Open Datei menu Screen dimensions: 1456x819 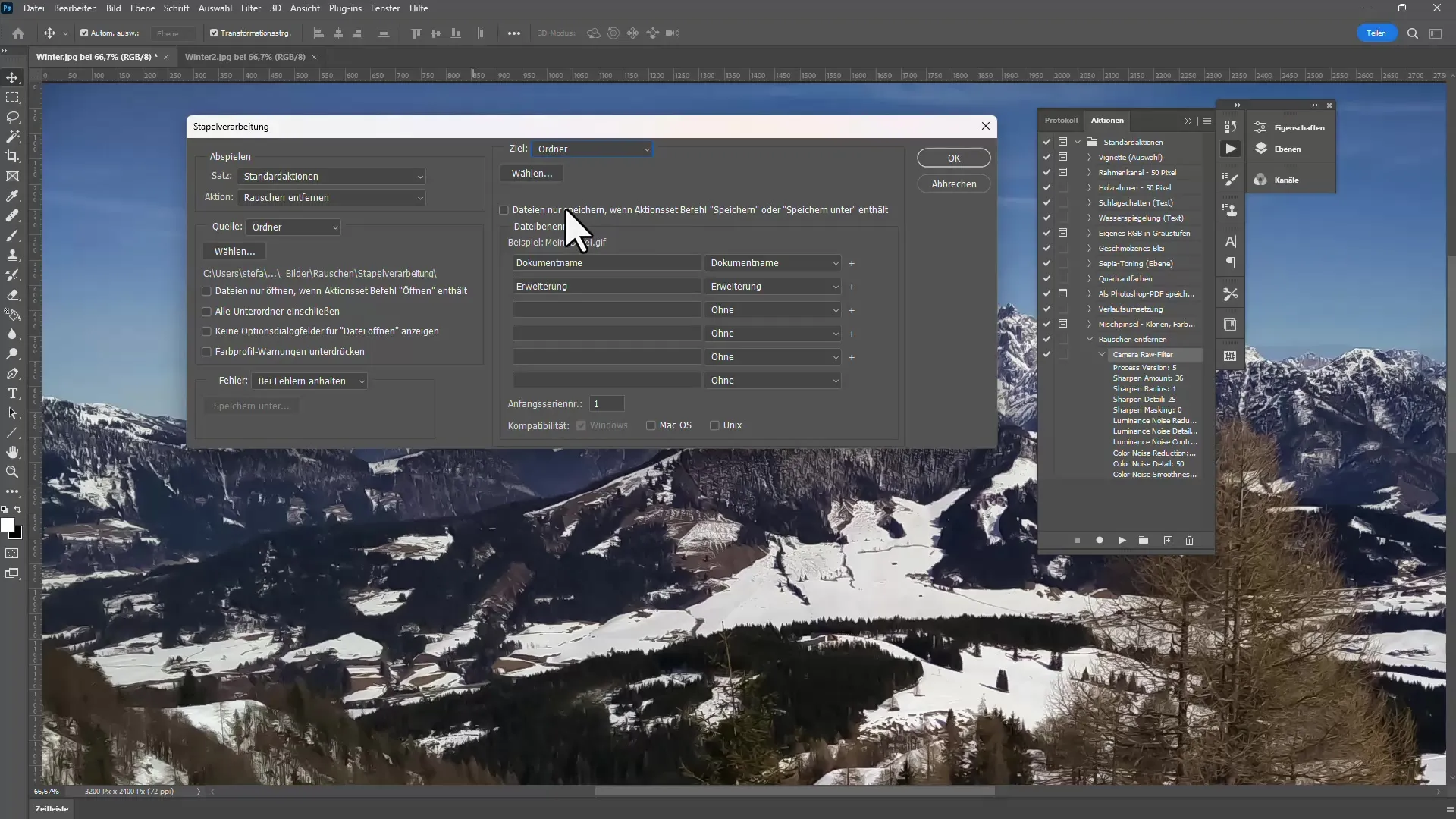[34, 8]
